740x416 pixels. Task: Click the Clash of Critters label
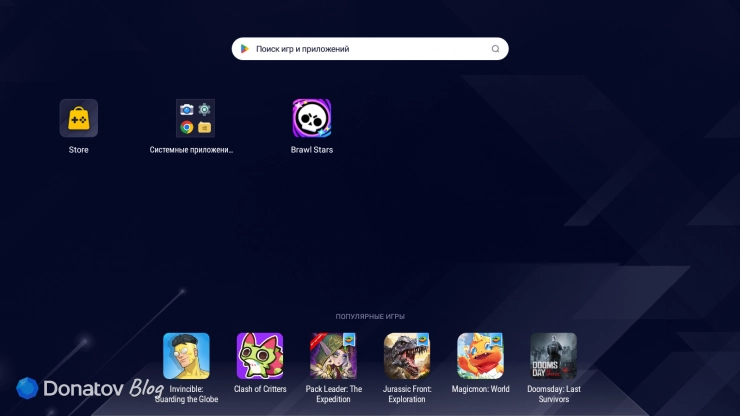[x=260, y=389]
